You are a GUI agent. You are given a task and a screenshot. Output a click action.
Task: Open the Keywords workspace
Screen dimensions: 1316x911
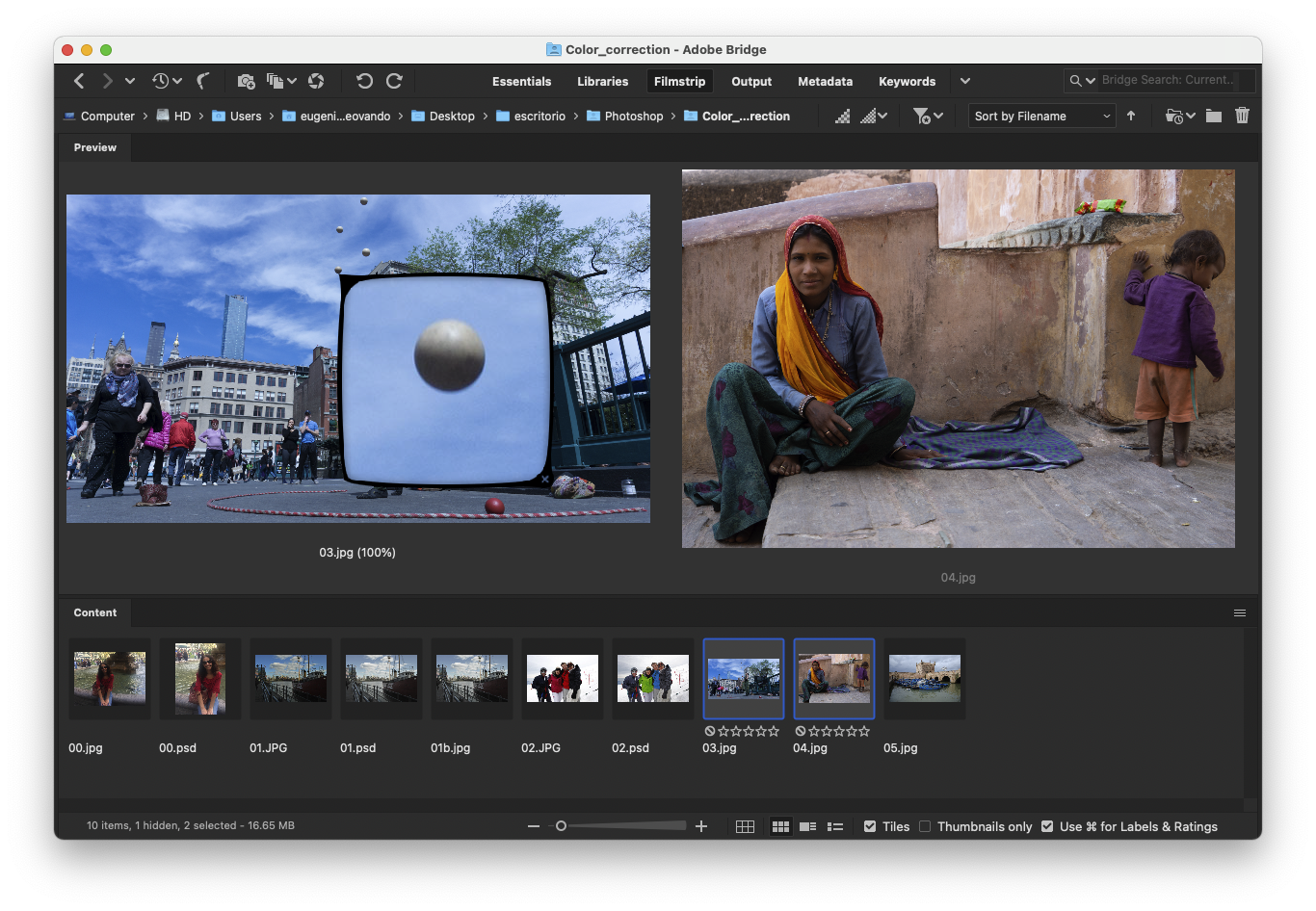coord(907,81)
